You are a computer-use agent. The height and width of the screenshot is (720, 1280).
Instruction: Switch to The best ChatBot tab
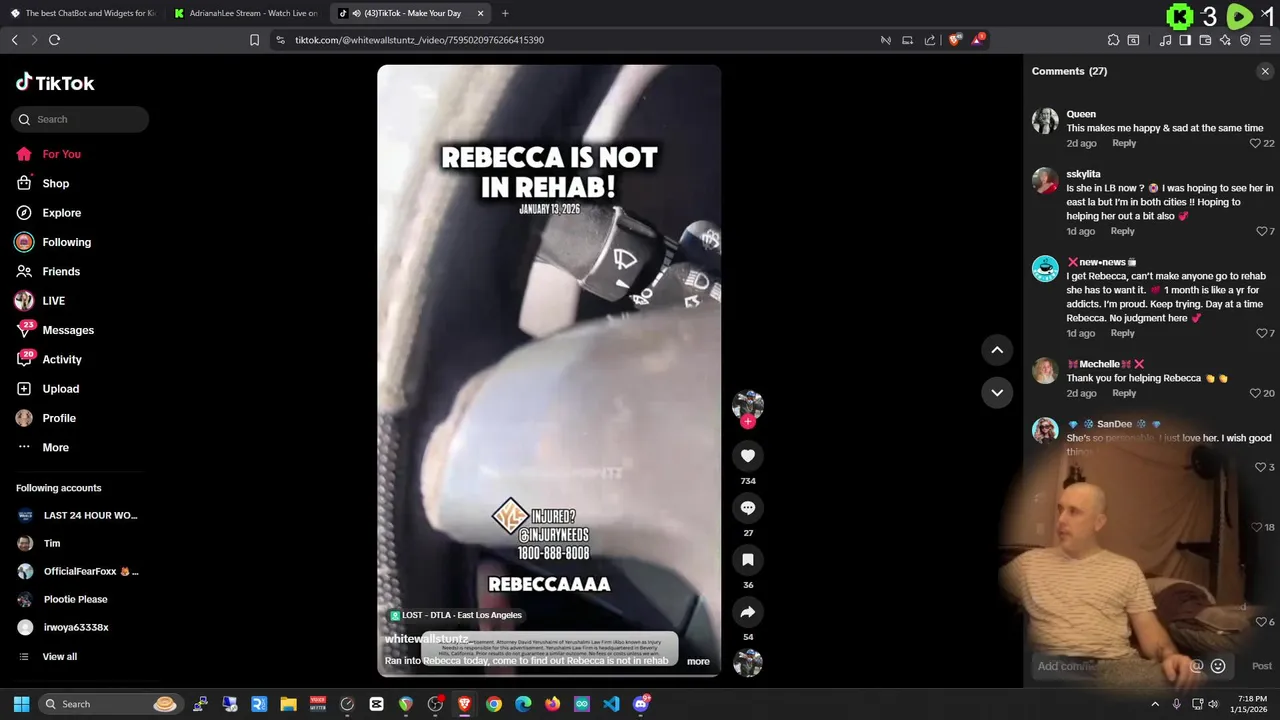coord(82,13)
